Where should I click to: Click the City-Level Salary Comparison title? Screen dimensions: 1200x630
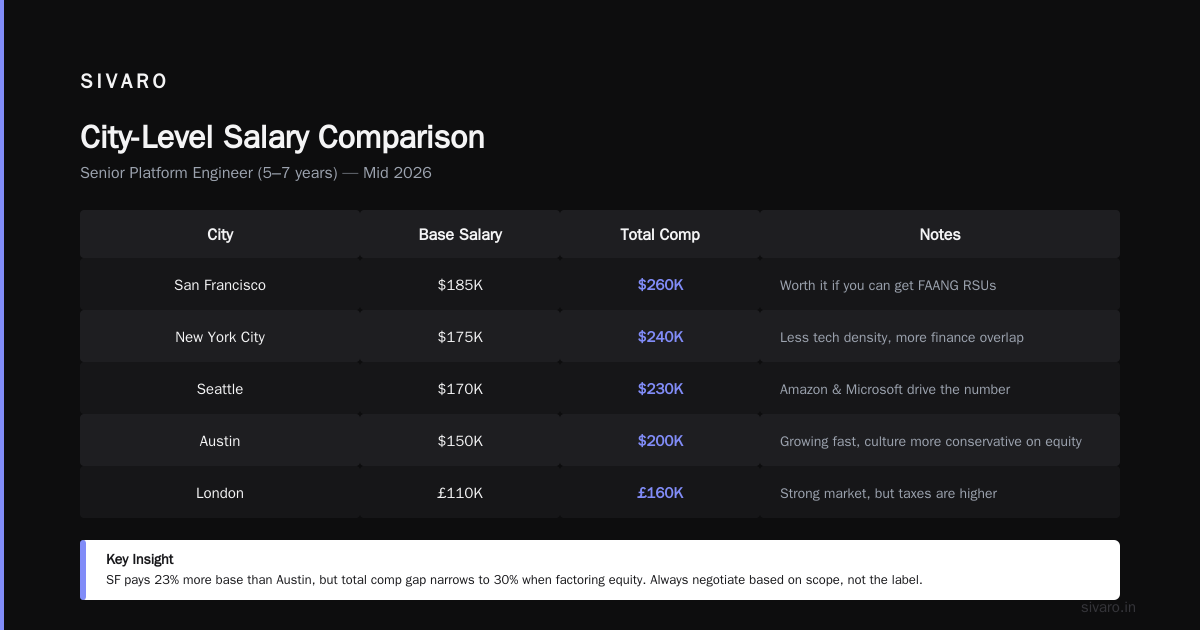click(282, 137)
